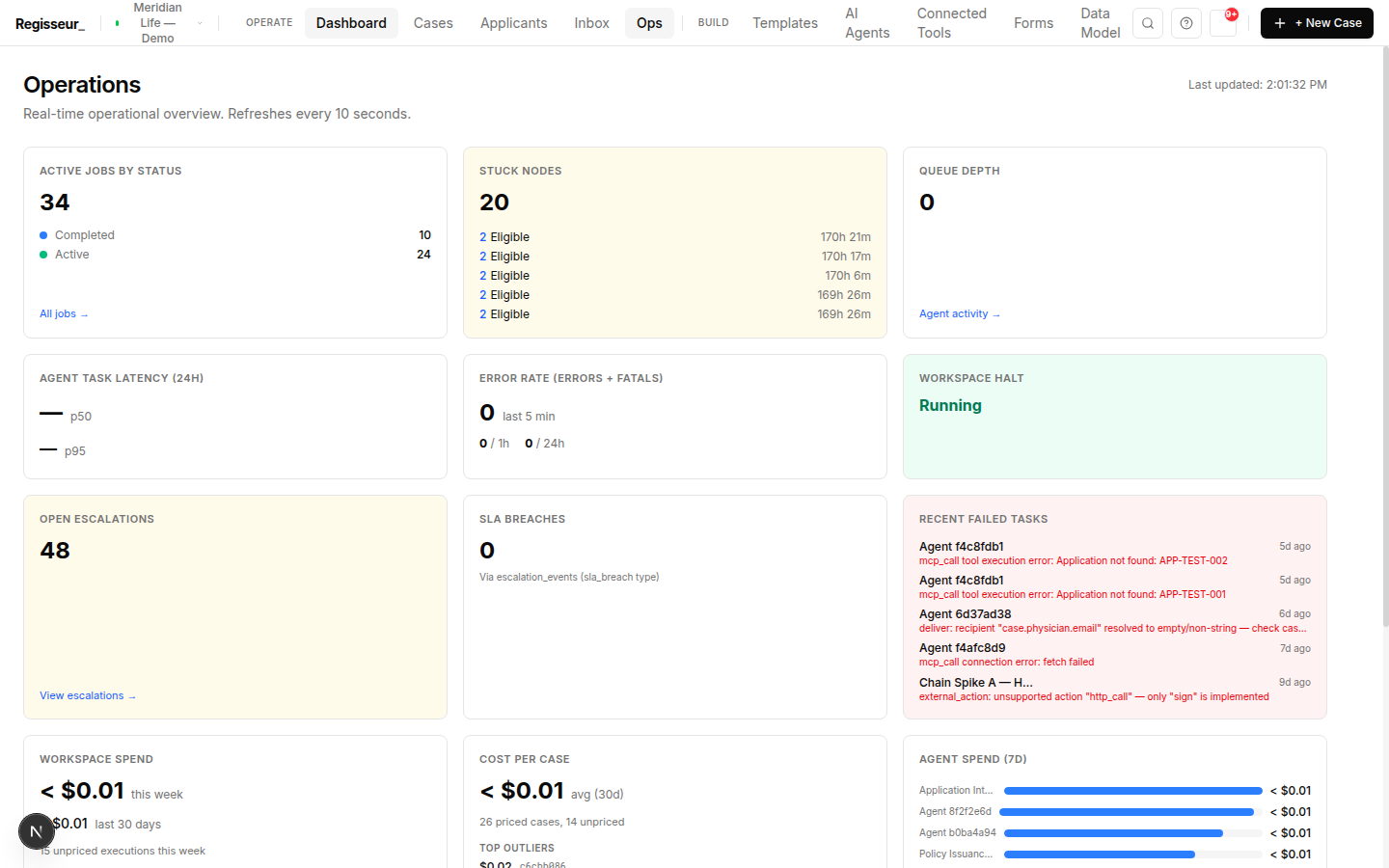Click the Agent 8f2f2e6d spend bar
This screenshot has height=868, width=1389.
[1132, 812]
